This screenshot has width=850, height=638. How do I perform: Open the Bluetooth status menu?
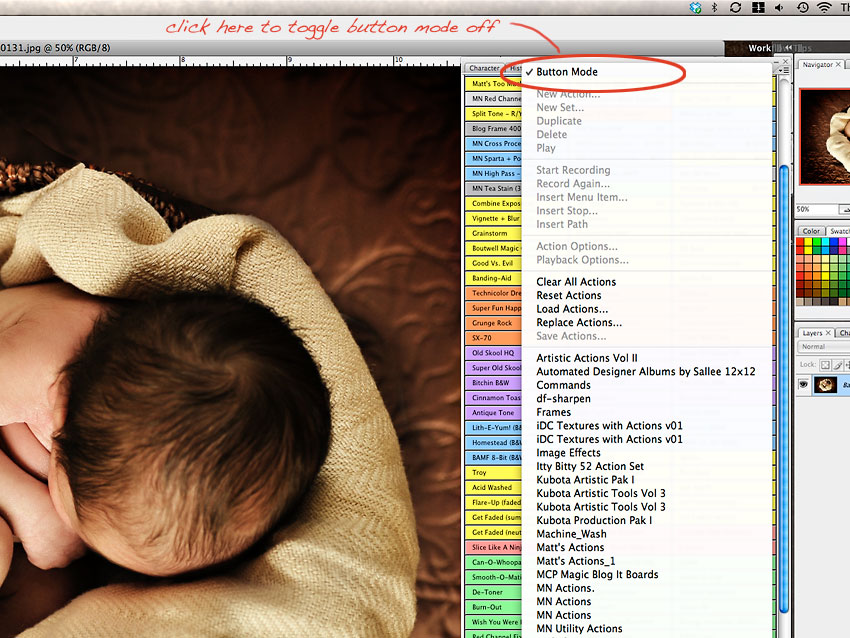coord(714,8)
